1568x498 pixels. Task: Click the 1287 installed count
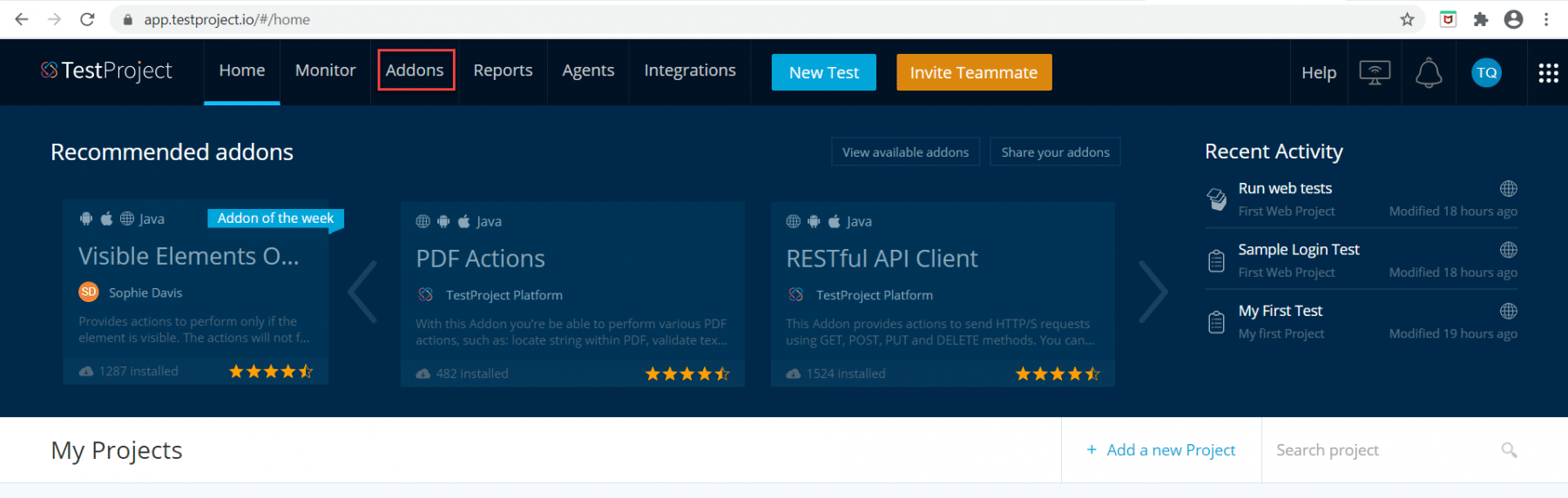pyautogui.click(x=139, y=372)
